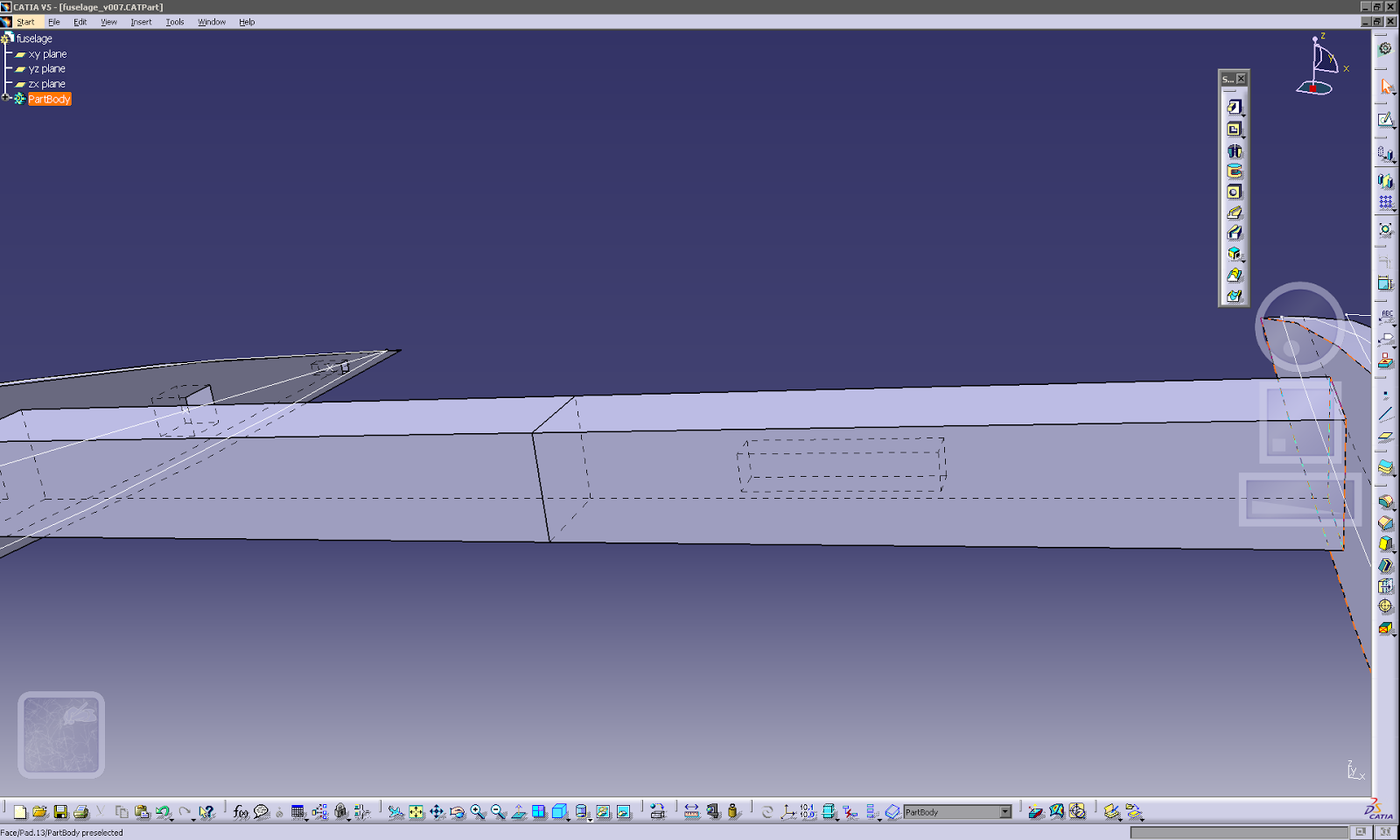Image resolution: width=1400 pixels, height=840 pixels.
Task: Select the fuselage root node
Action: [x=34, y=38]
